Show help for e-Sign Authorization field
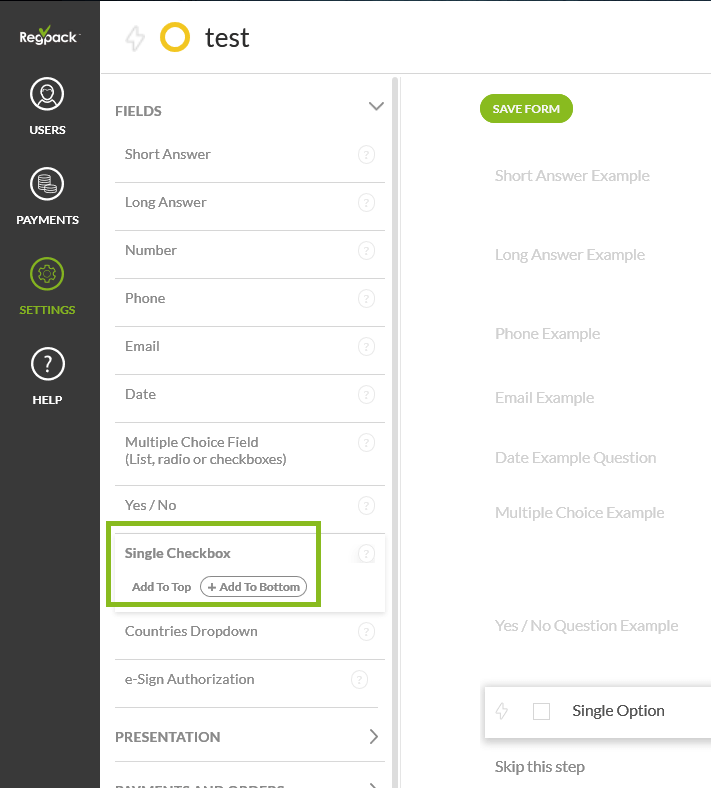The height and width of the screenshot is (788, 711). point(360,680)
